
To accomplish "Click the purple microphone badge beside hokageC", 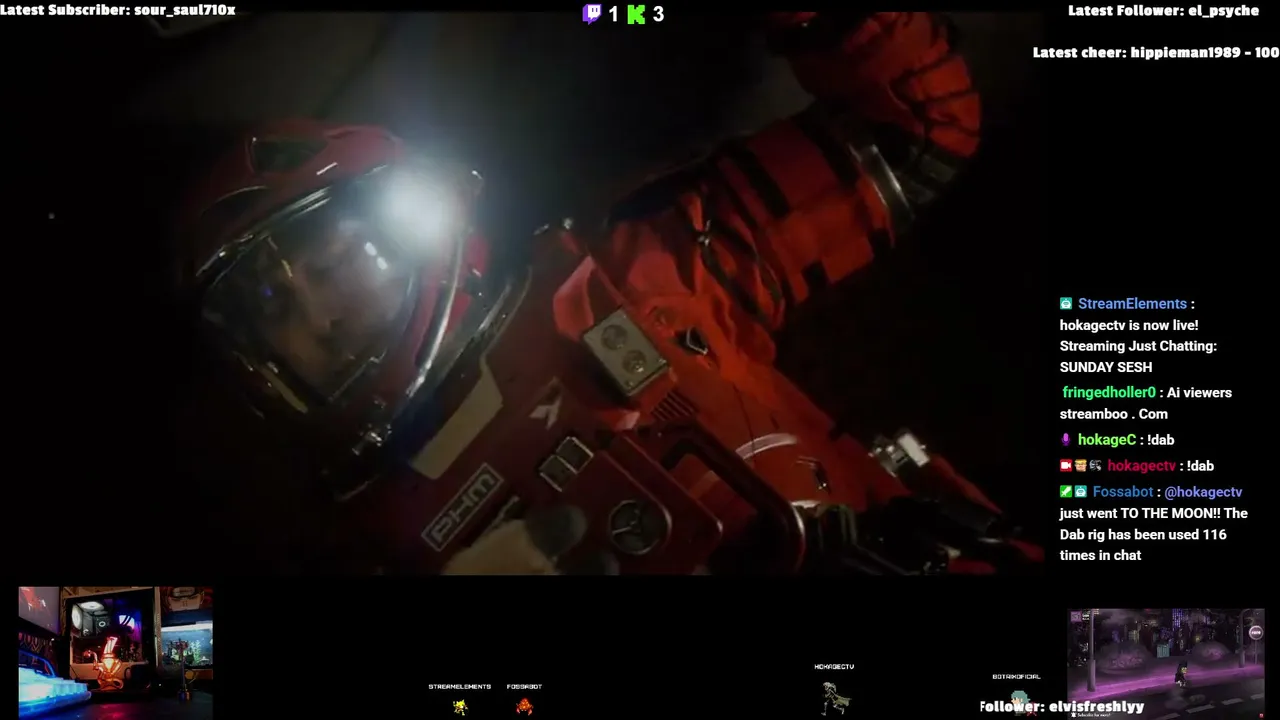I will pyautogui.click(x=1066, y=440).
